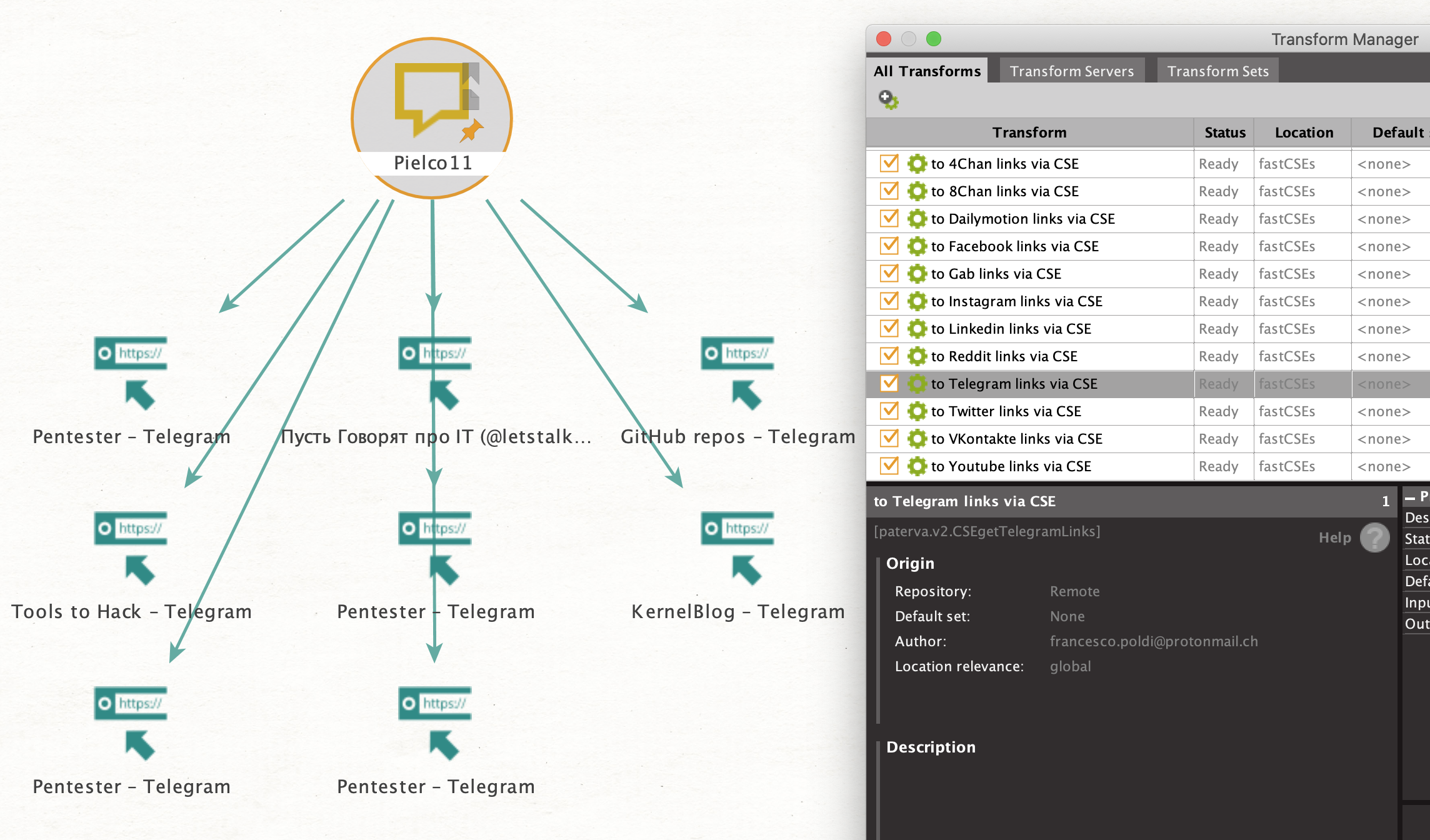The image size is (1430, 840).
Task: Toggle the Telegram links via CSE checkbox
Action: 889,383
